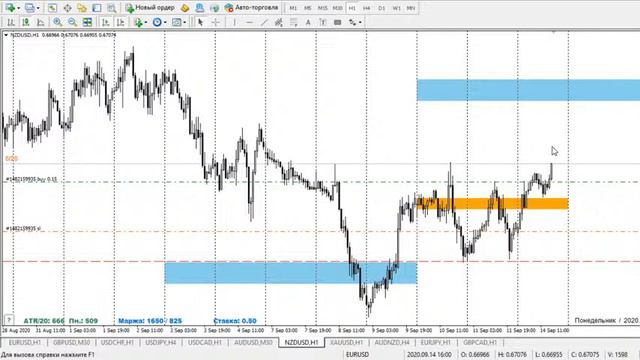Open the EURJPY,H1 chart tab
Image resolution: width=640 pixels, height=360 pixels.
pos(436,342)
